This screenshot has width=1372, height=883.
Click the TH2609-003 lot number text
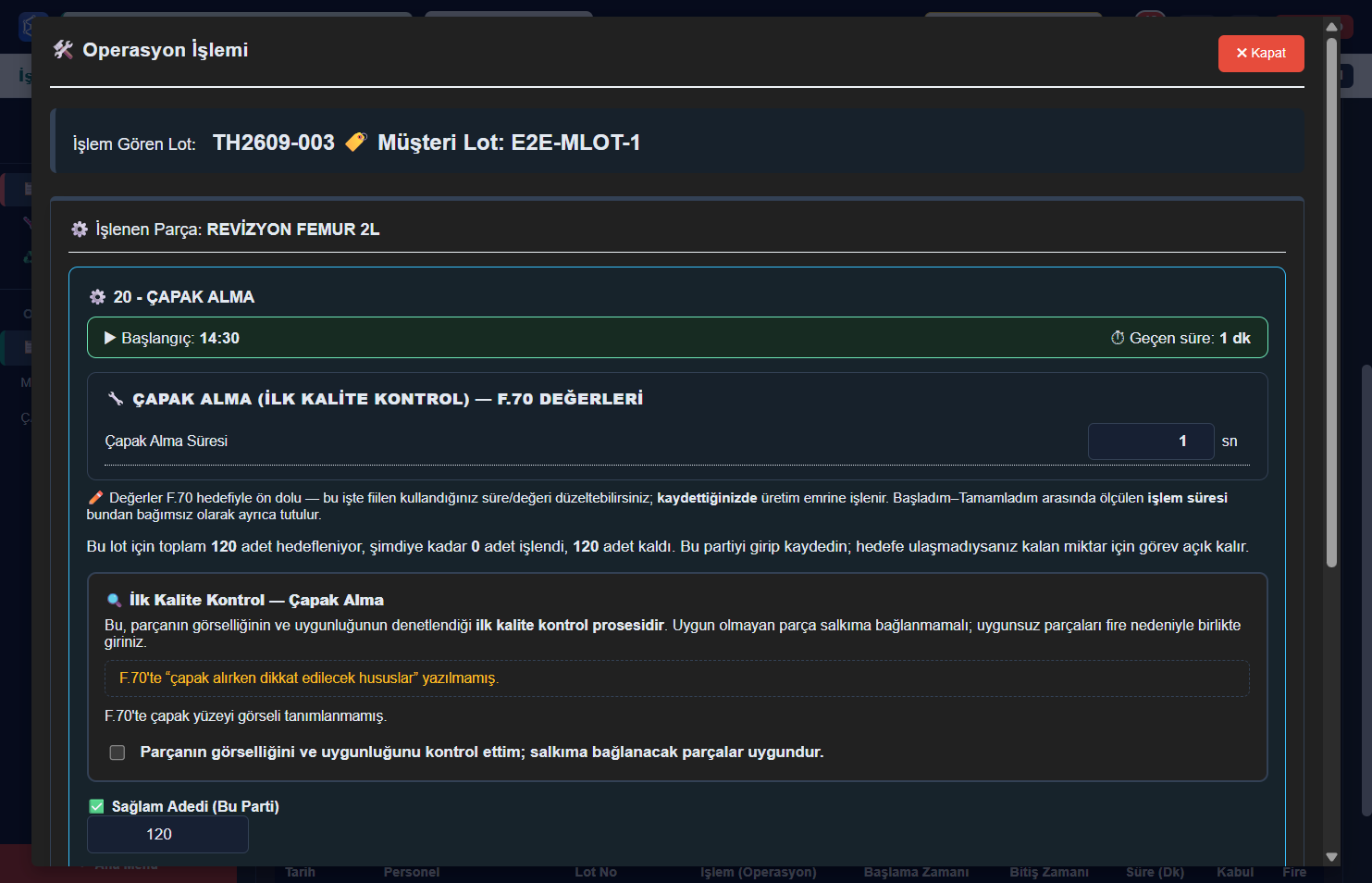(274, 143)
